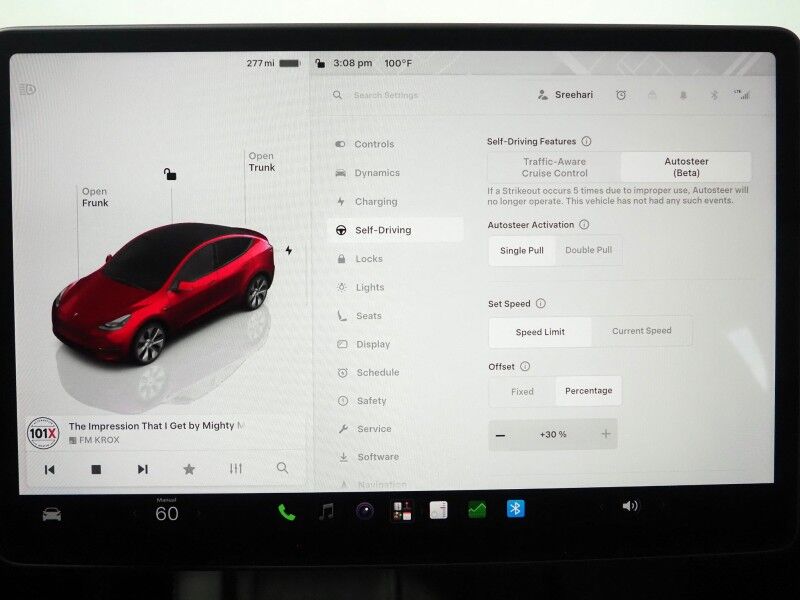This screenshot has width=800, height=600.
Task: Toggle the headlight indicator icon
Action: click(28, 90)
